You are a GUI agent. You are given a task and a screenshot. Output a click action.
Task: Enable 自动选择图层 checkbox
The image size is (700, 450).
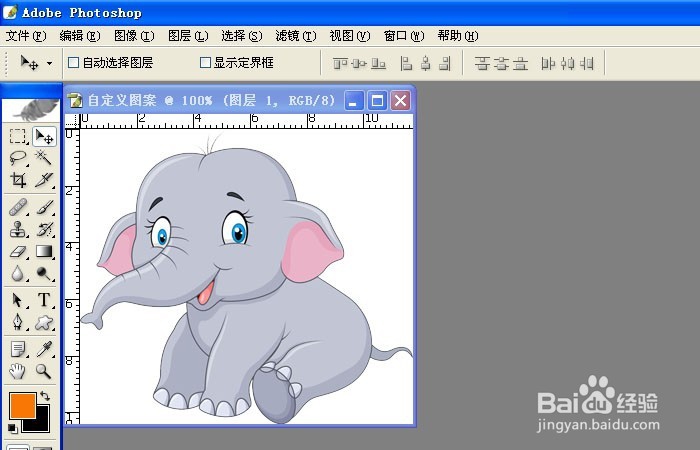(73, 62)
